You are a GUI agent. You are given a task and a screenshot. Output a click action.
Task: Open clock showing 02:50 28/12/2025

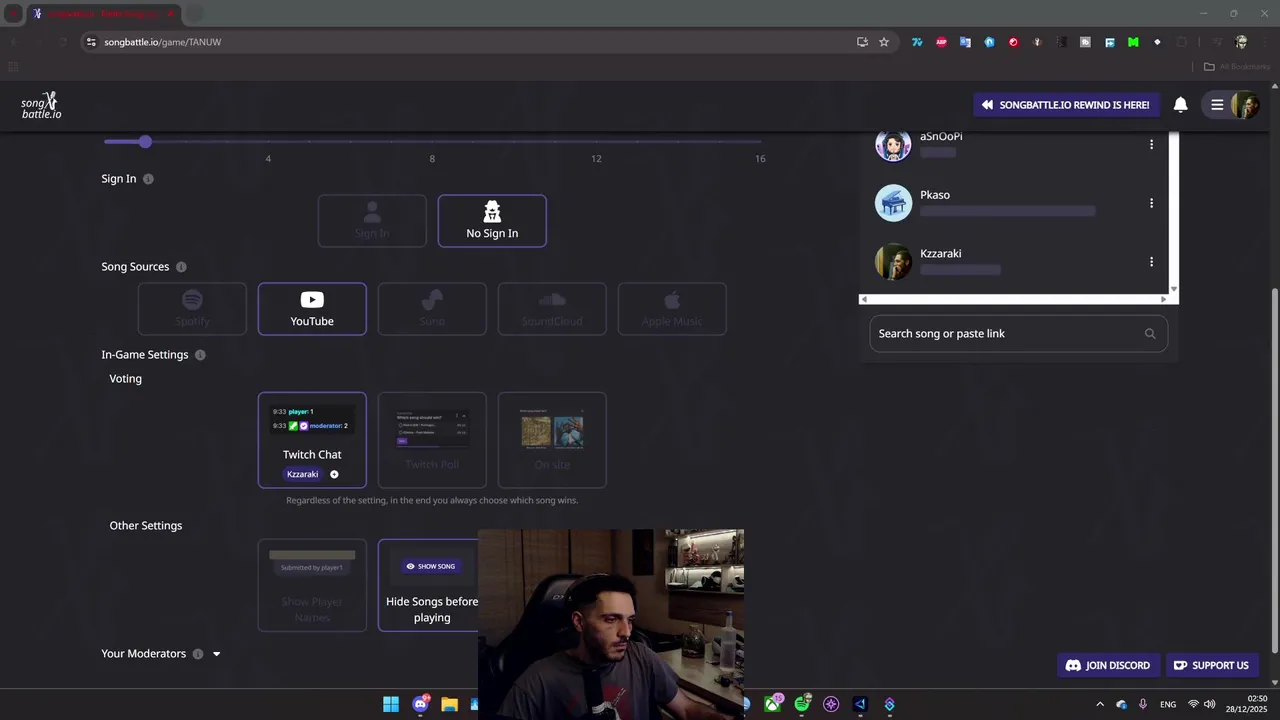click(x=1248, y=704)
